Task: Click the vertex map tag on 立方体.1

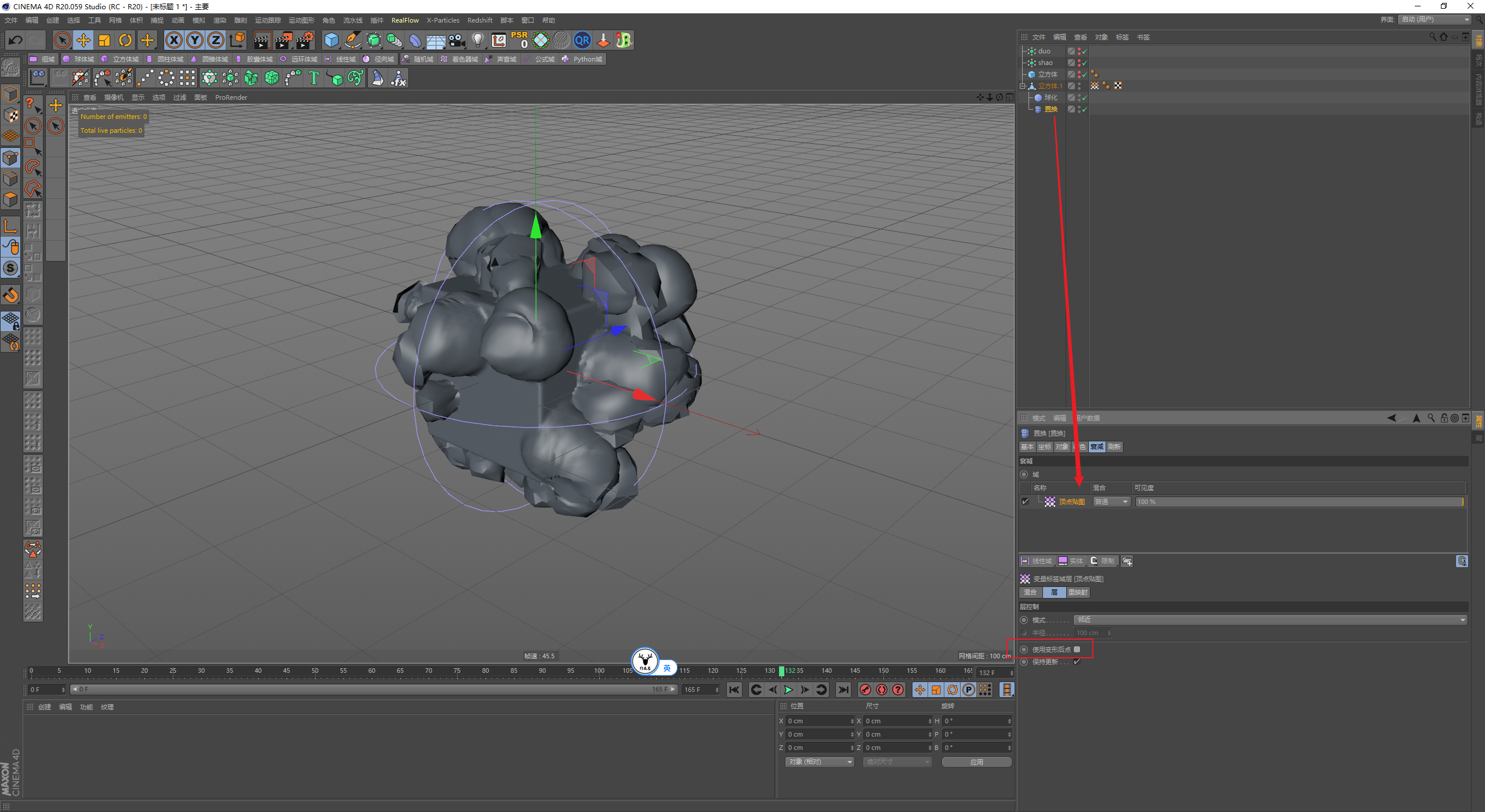Action: point(1095,86)
